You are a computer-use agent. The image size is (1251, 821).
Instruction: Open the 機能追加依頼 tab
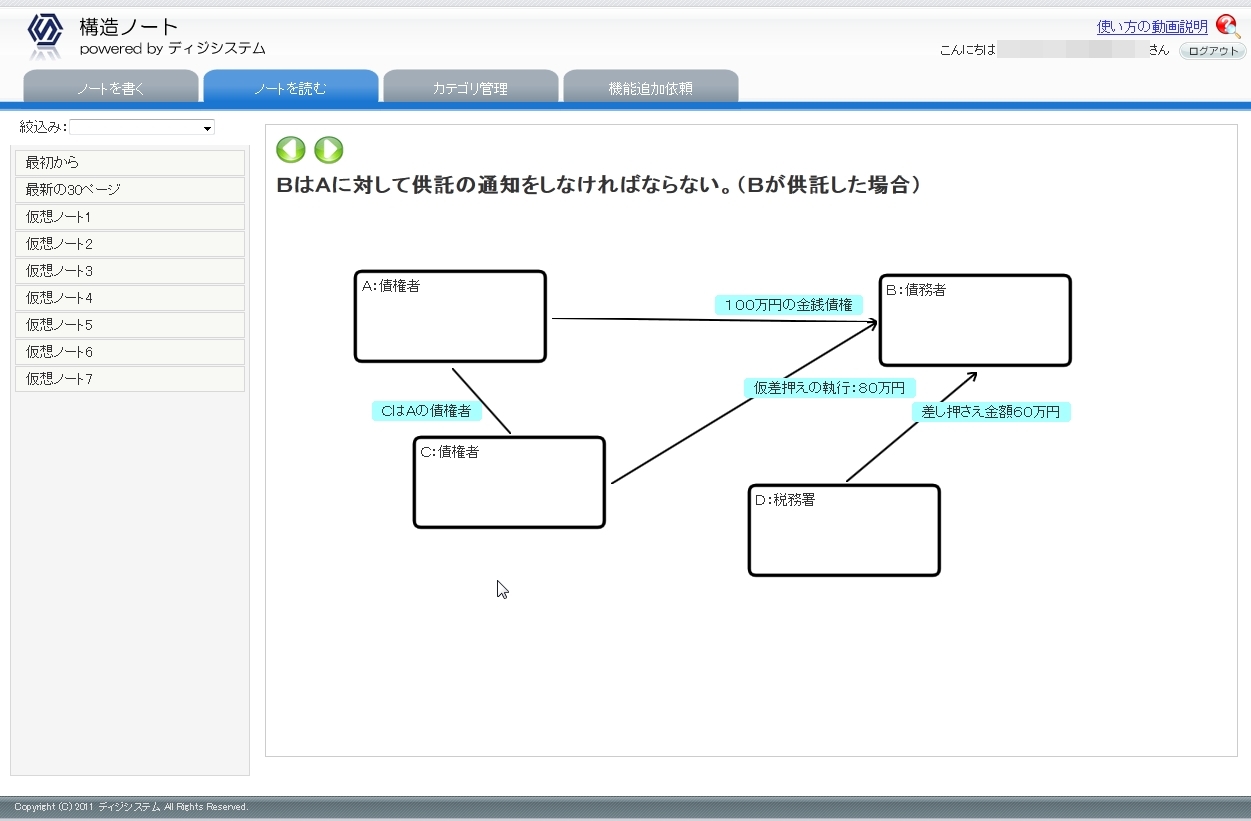651,87
